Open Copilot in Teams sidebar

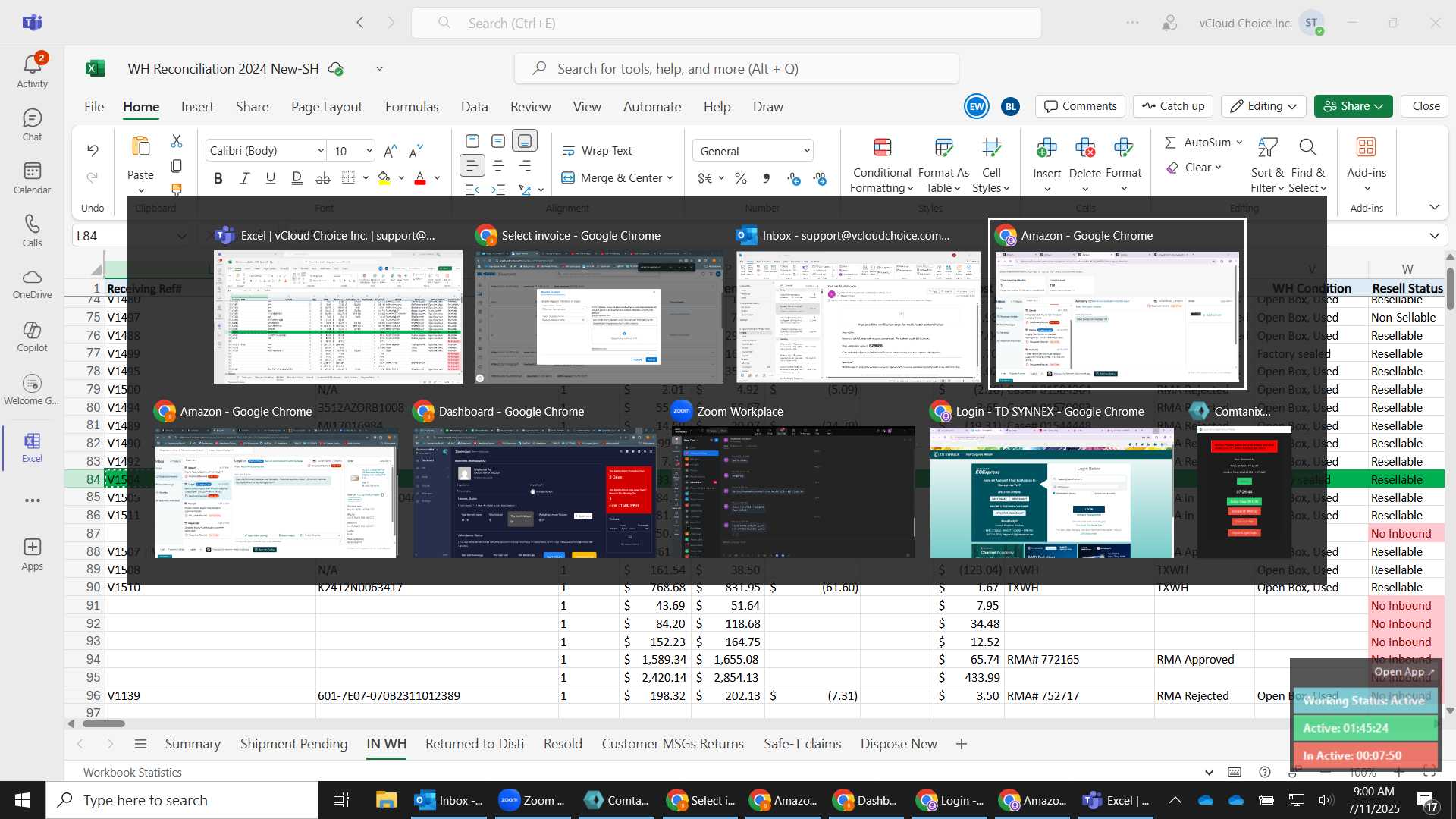pyautogui.click(x=32, y=337)
